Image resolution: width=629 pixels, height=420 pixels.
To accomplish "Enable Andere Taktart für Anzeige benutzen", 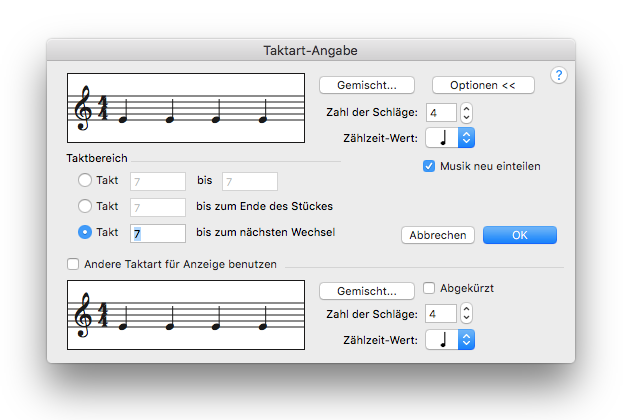I will (x=72, y=265).
